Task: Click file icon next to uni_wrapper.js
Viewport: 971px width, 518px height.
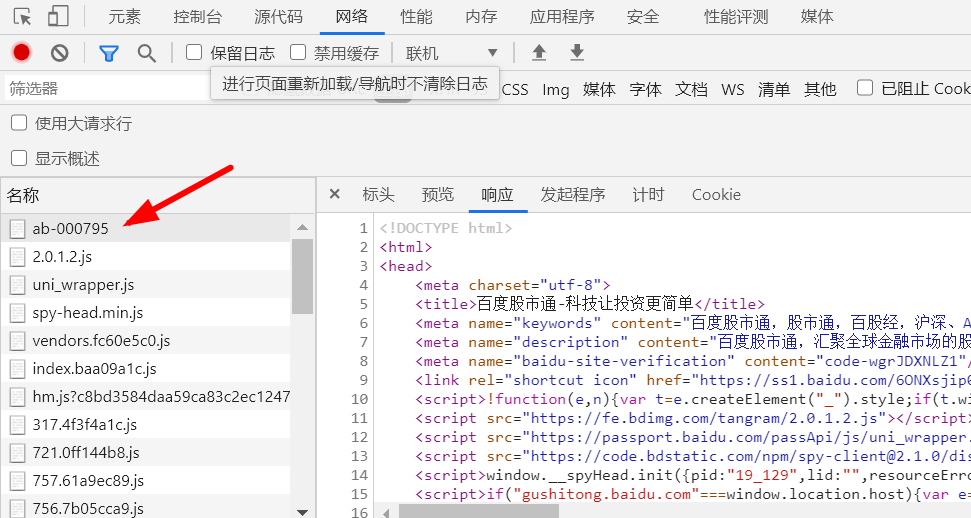Action: click(x=17, y=285)
